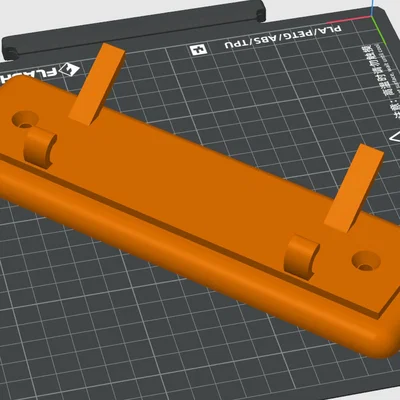Image resolution: width=400 pixels, height=400 pixels.
Task: Click the left upright tab on model
Action: [97, 84]
